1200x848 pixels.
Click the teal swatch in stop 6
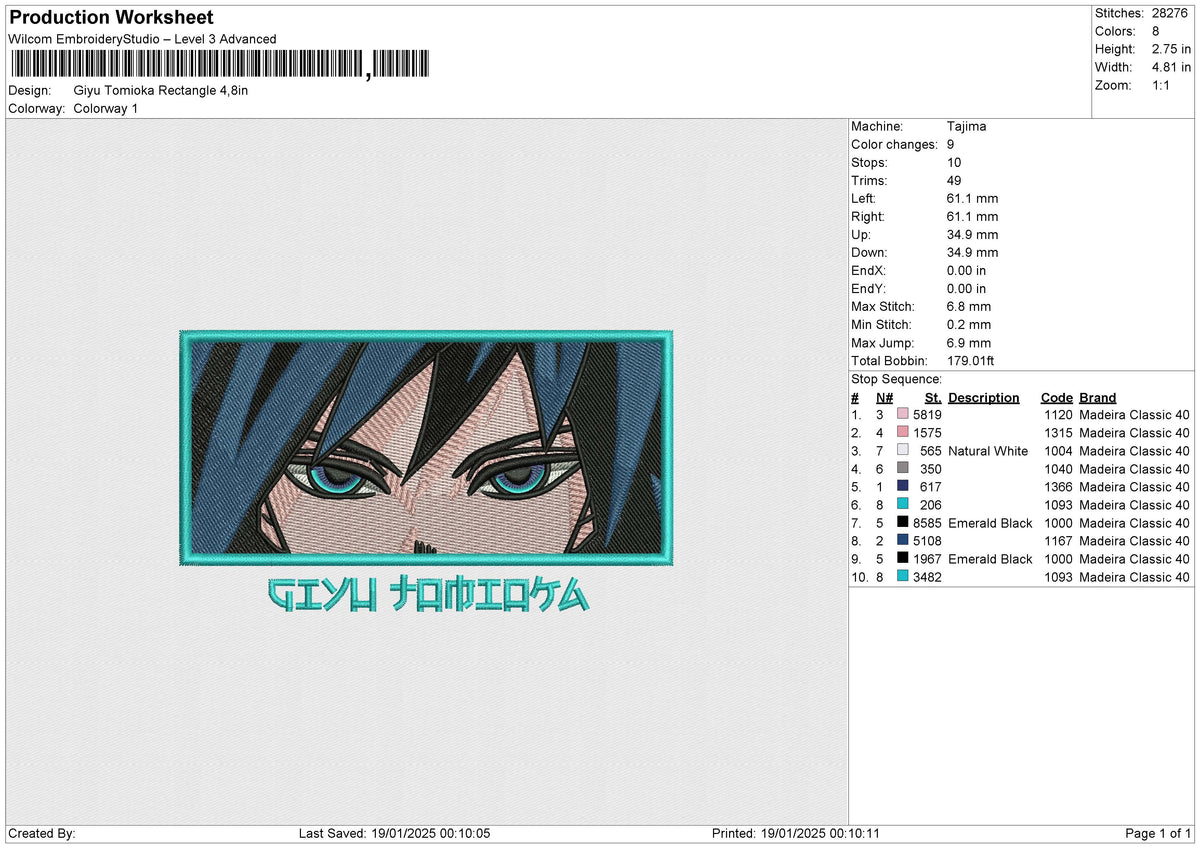click(x=903, y=505)
